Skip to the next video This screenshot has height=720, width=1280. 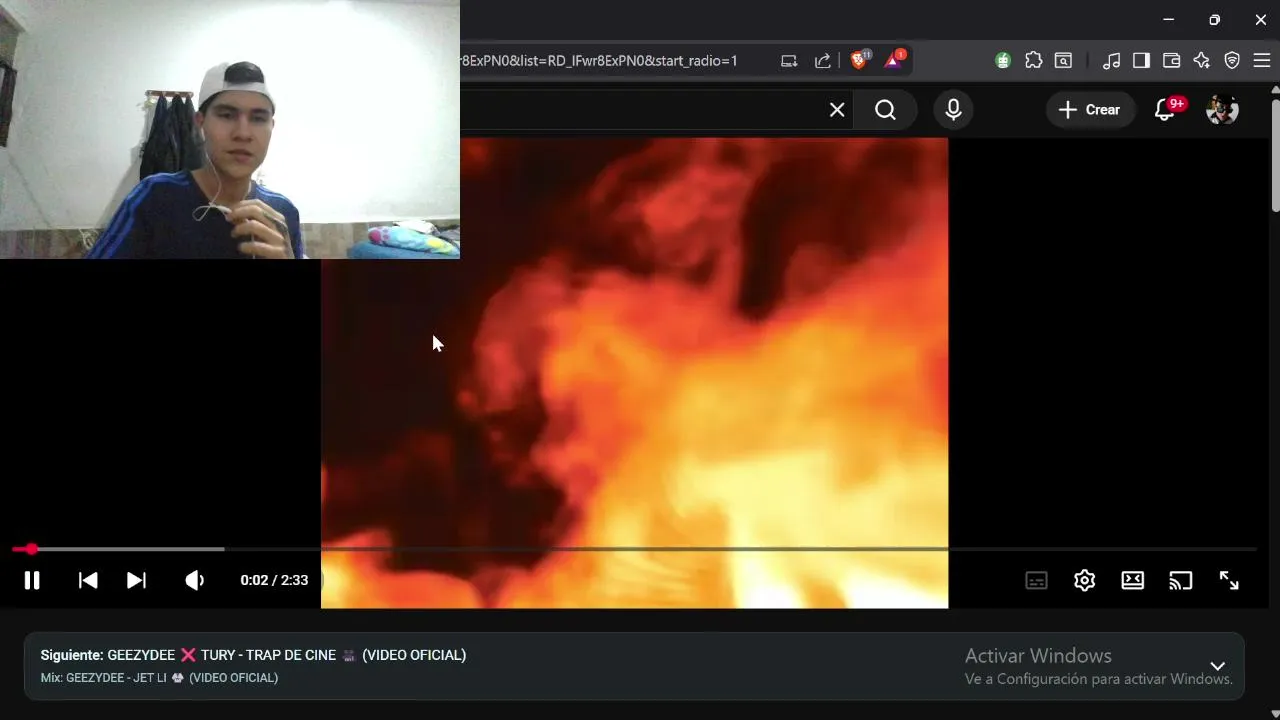137,580
